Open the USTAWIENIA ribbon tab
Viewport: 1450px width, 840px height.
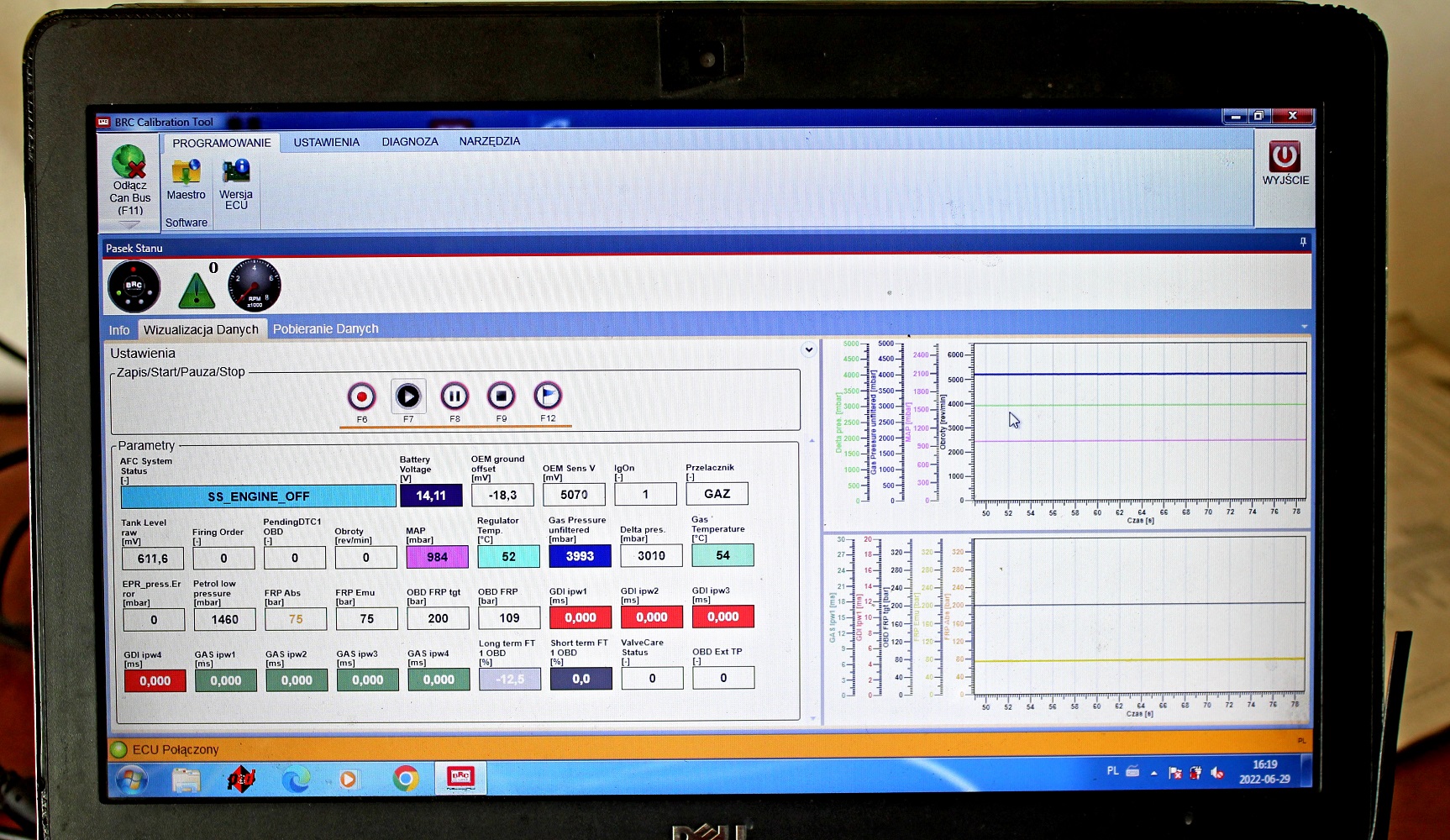point(326,142)
